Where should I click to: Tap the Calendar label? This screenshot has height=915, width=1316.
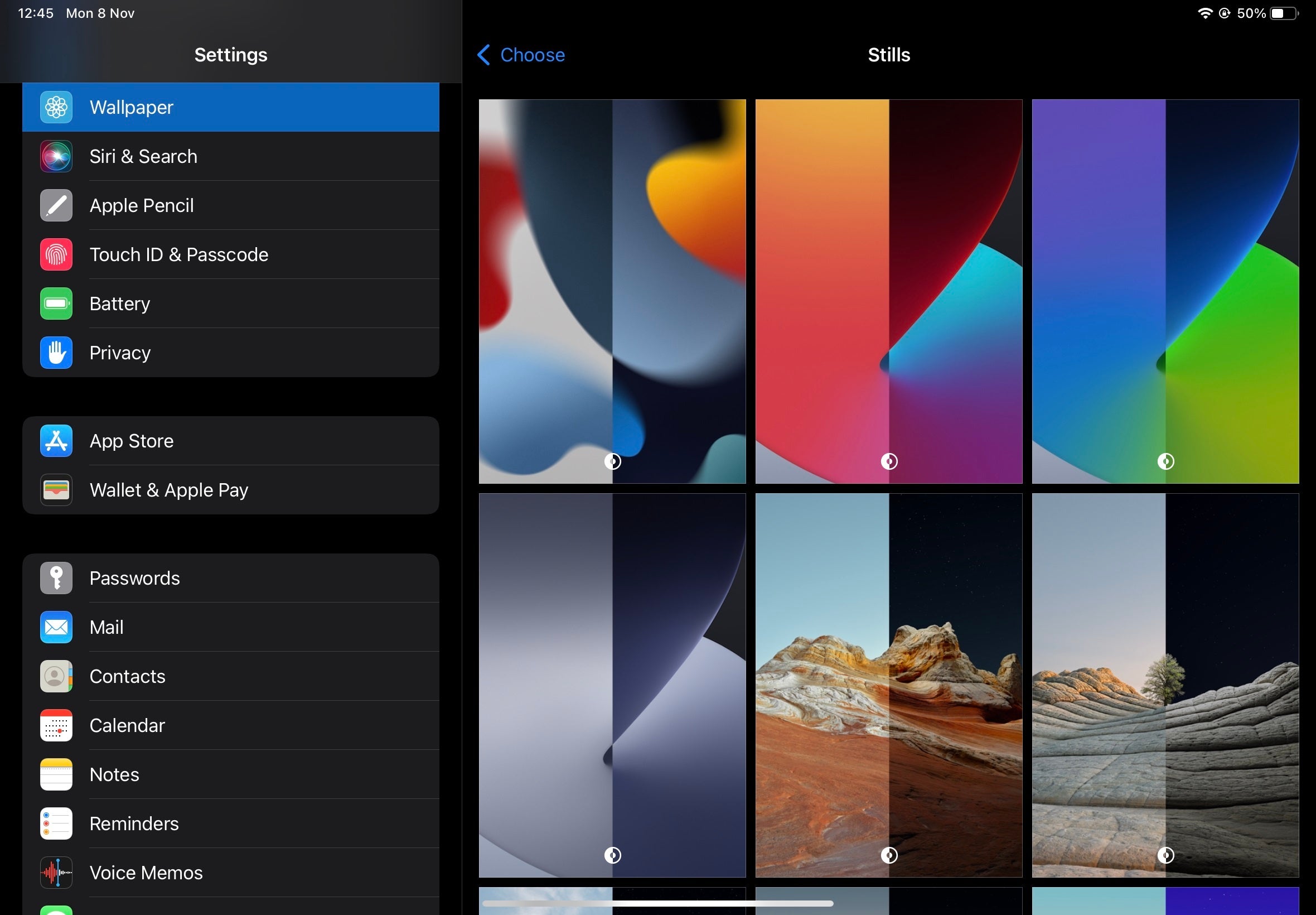coord(127,725)
